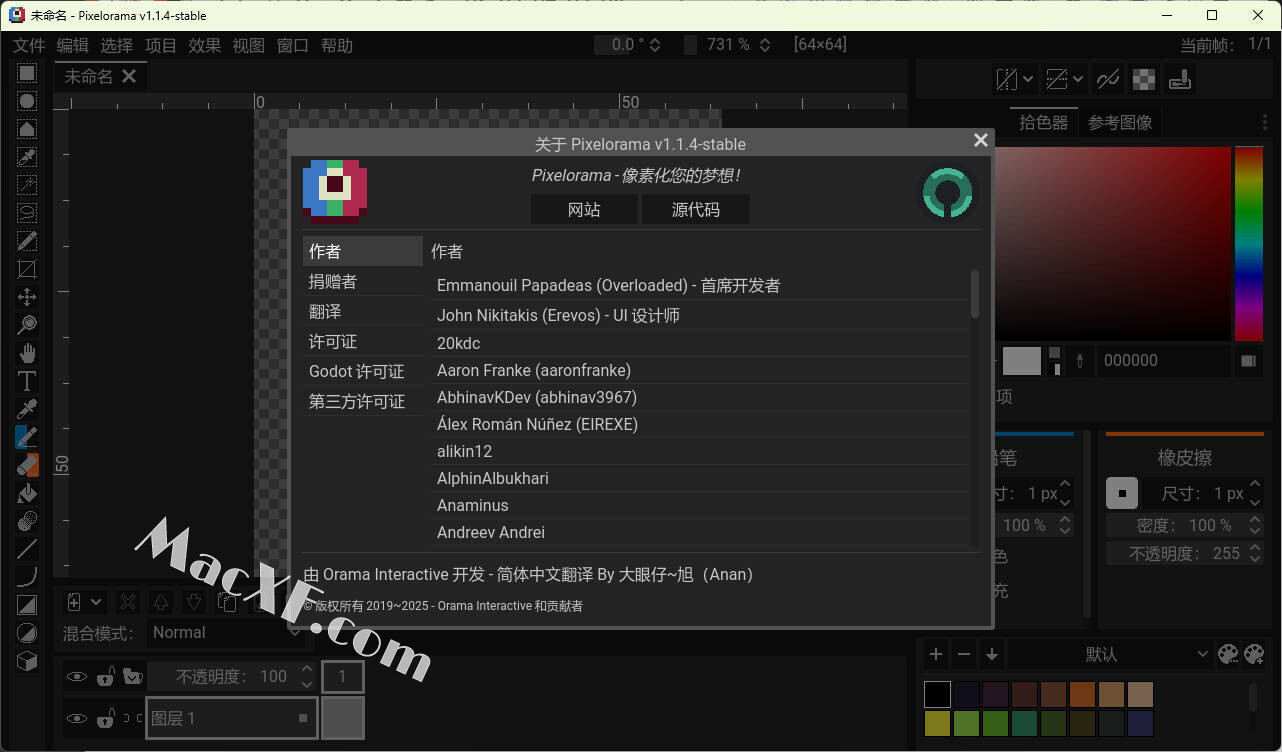Open the 效果 menu
The image size is (1282, 752).
205,45
